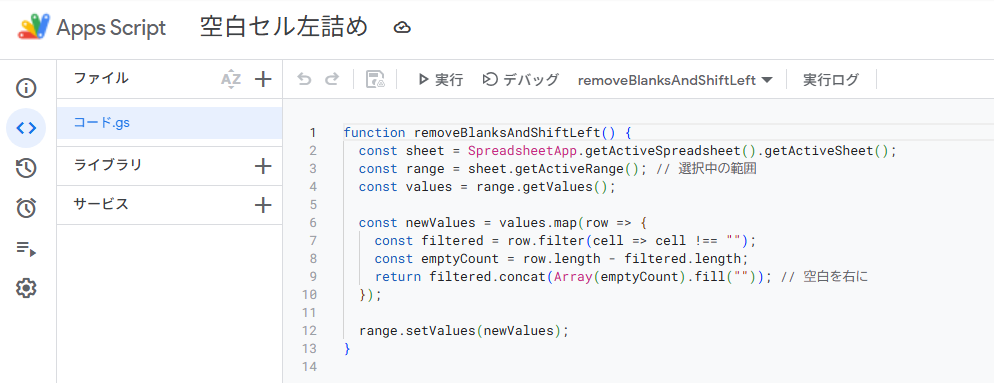
Task: Click the save project disk icon
Action: coord(375,79)
